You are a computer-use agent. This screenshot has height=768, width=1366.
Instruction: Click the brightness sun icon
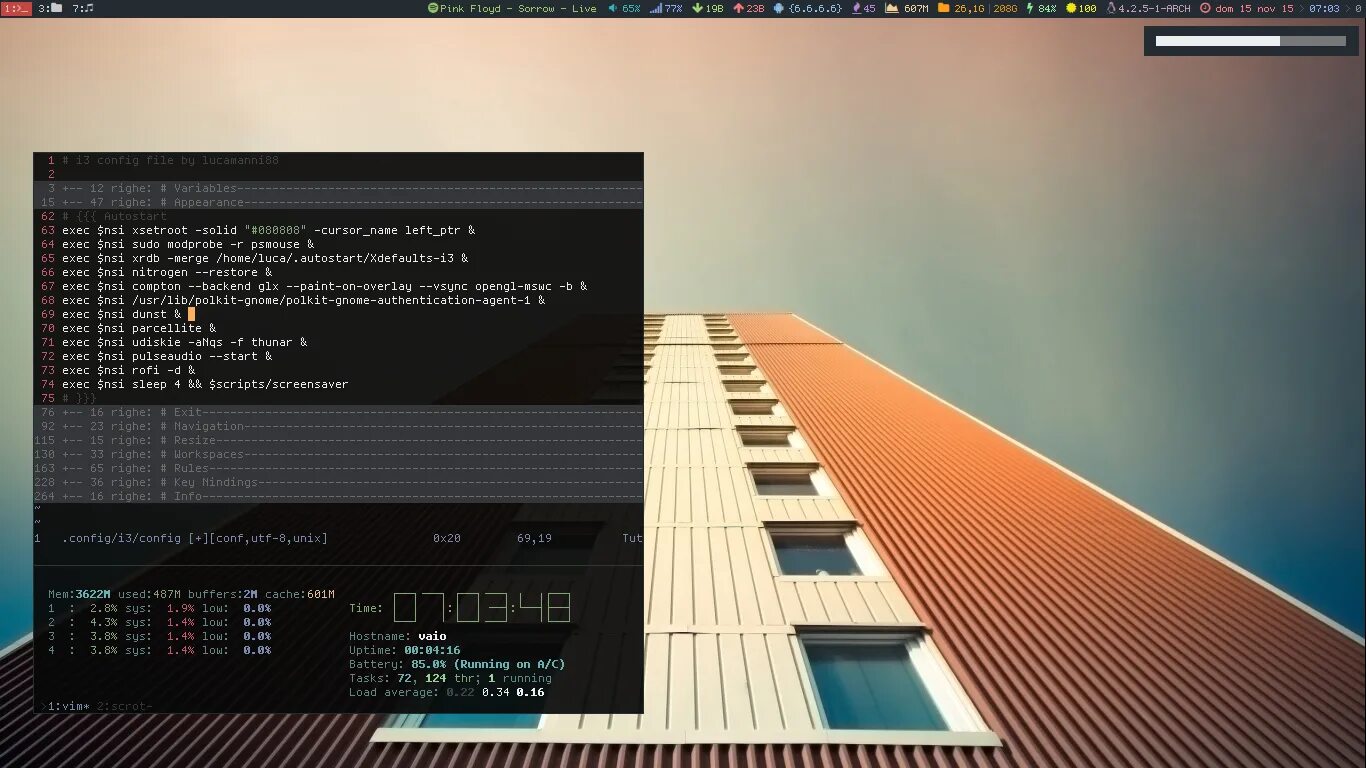click(x=1071, y=8)
